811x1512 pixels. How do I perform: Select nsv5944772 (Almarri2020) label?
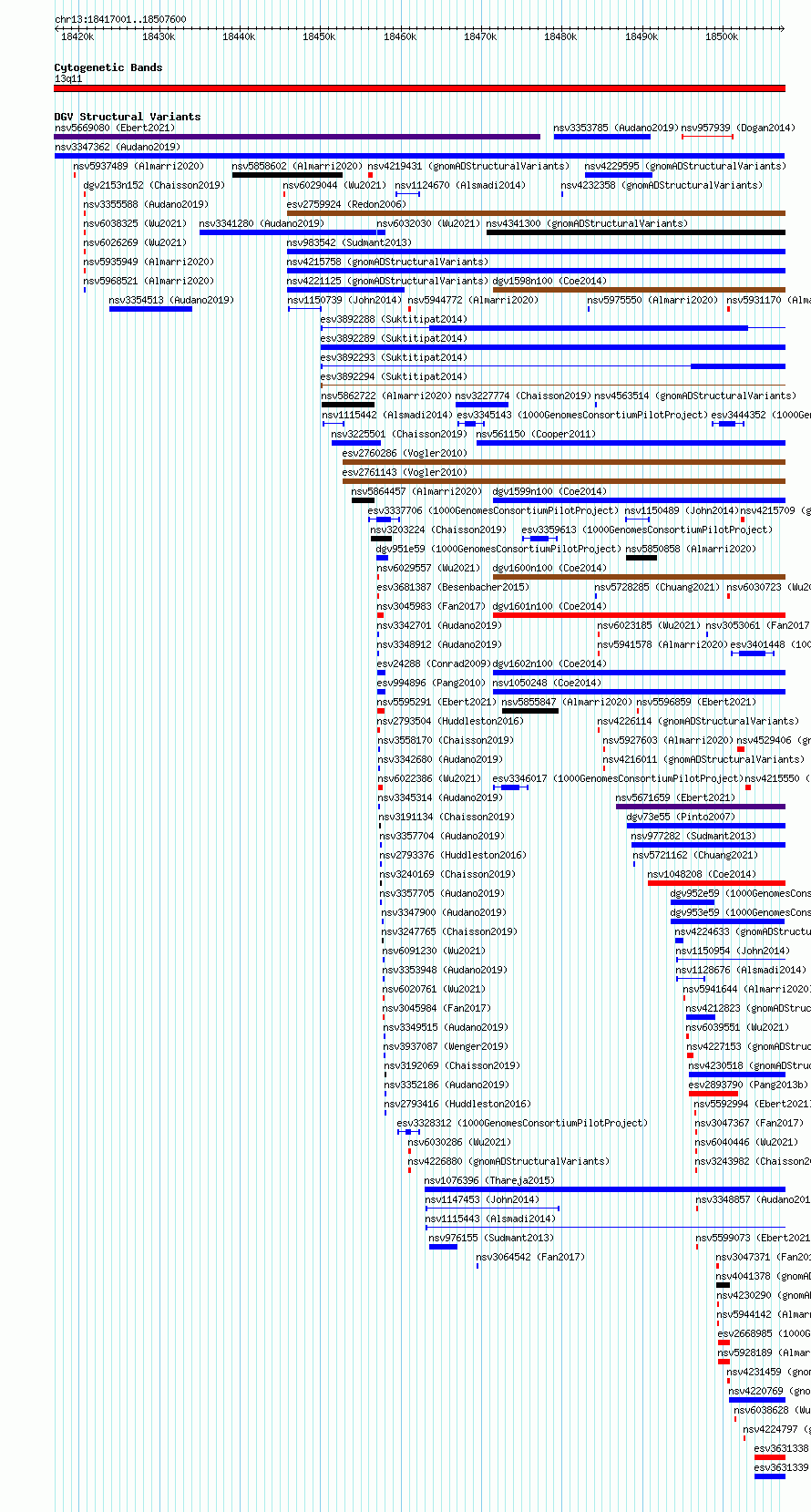[x=473, y=300]
